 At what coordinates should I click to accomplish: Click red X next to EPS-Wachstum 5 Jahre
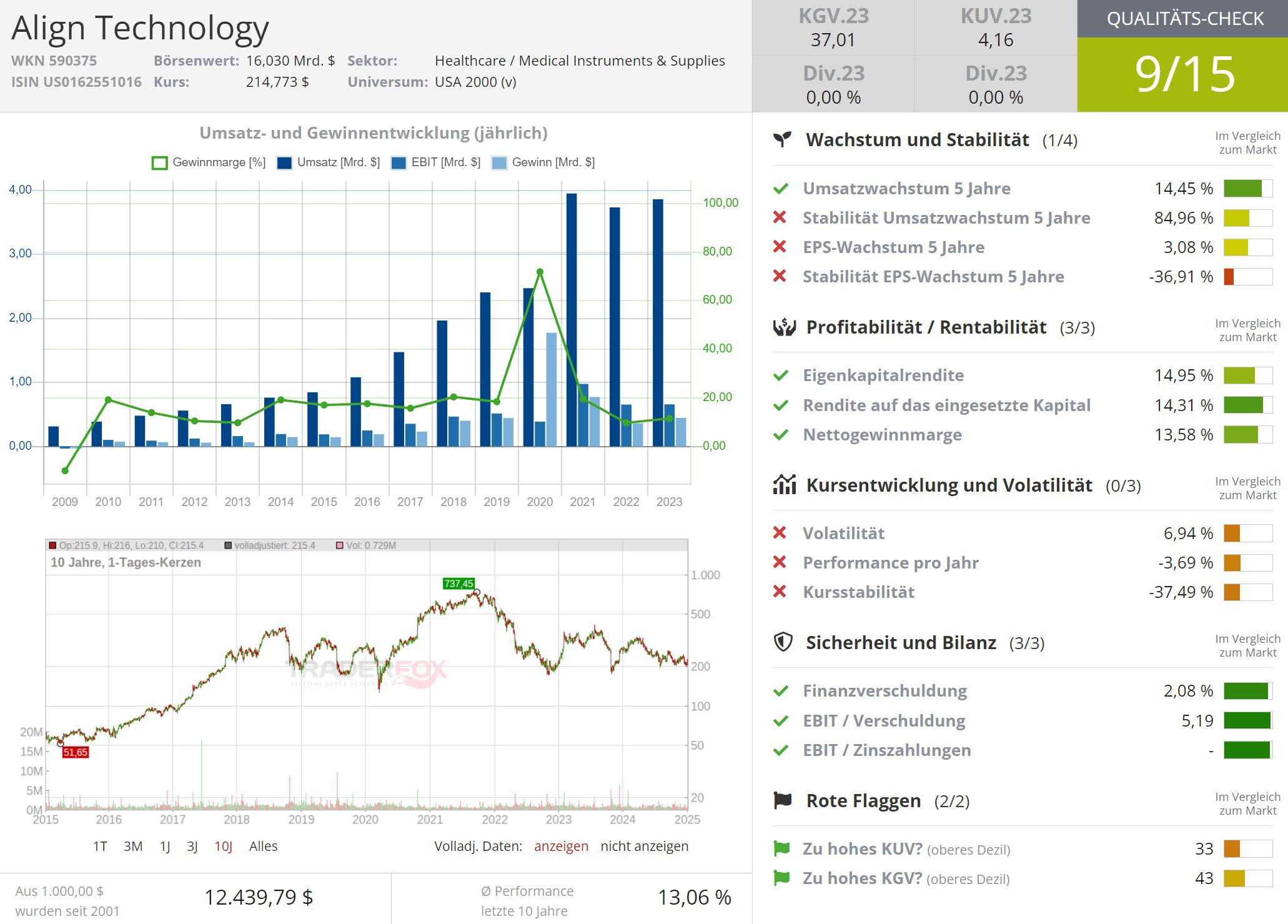point(780,247)
